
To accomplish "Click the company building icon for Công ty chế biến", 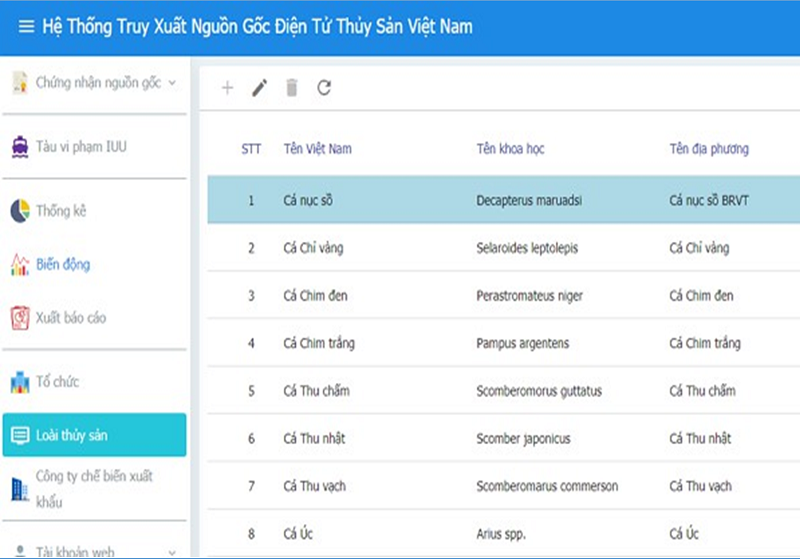I will [20, 489].
